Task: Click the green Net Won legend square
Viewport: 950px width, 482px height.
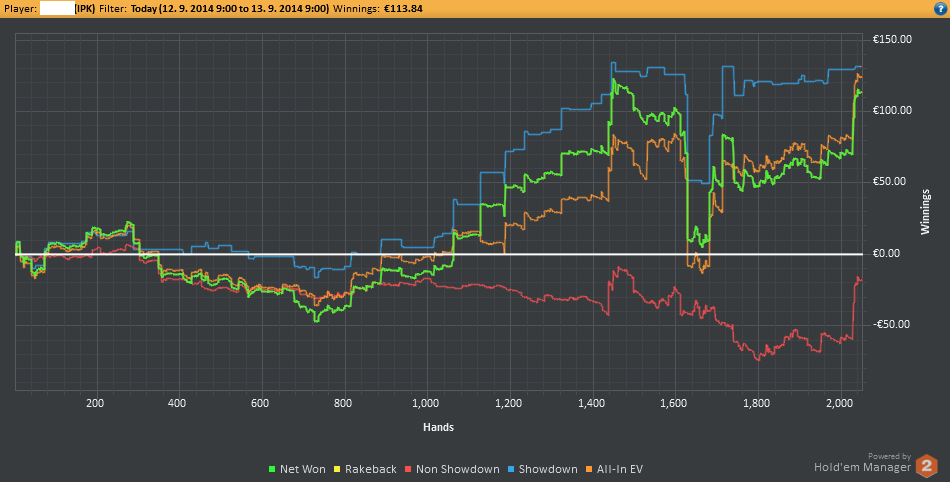Action: pyautogui.click(x=273, y=468)
